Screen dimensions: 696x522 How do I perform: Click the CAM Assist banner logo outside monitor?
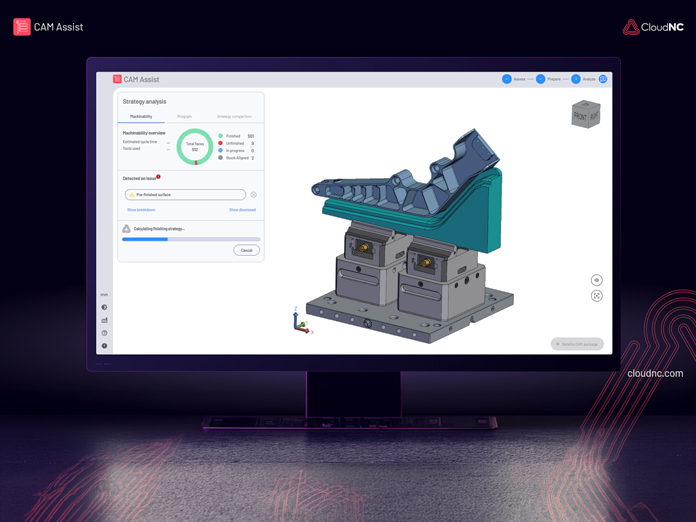tap(48, 27)
